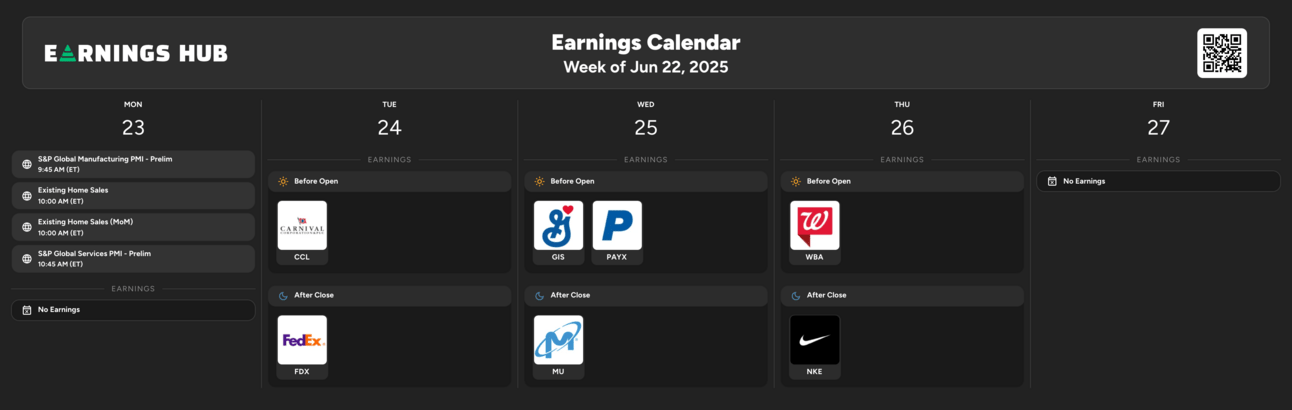Select Thursday's Before Open section header
This screenshot has height=410, width=1292.
(902, 181)
